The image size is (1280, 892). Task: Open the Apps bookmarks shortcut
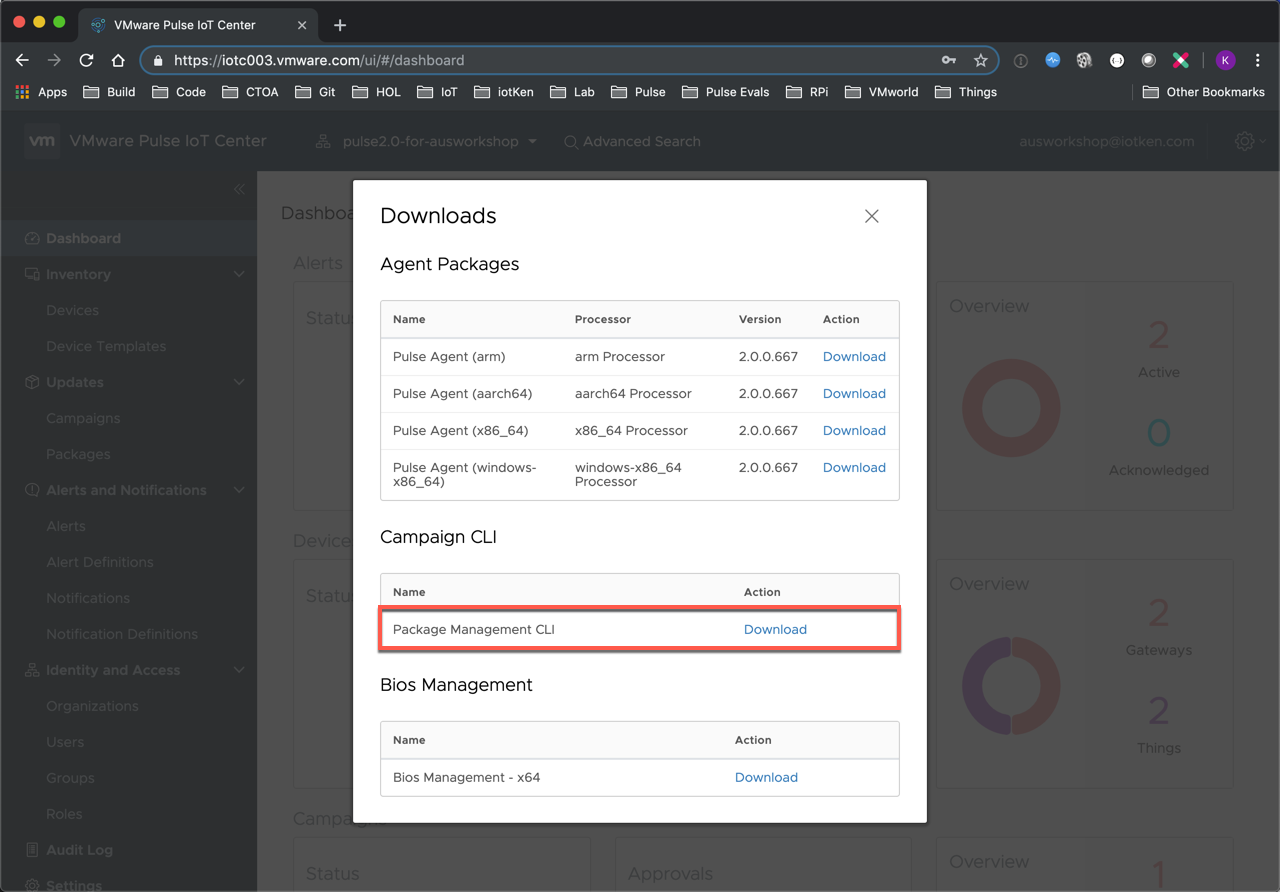(41, 92)
